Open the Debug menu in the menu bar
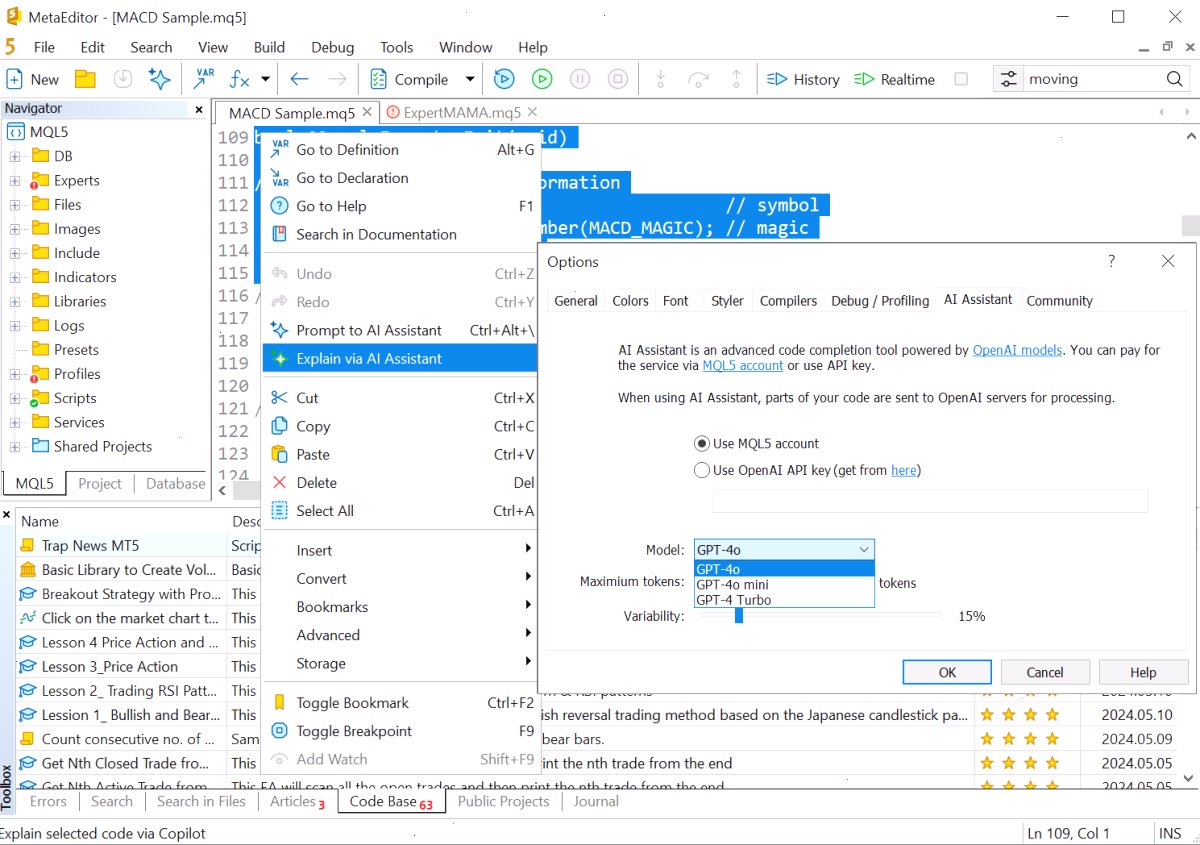 coord(332,47)
